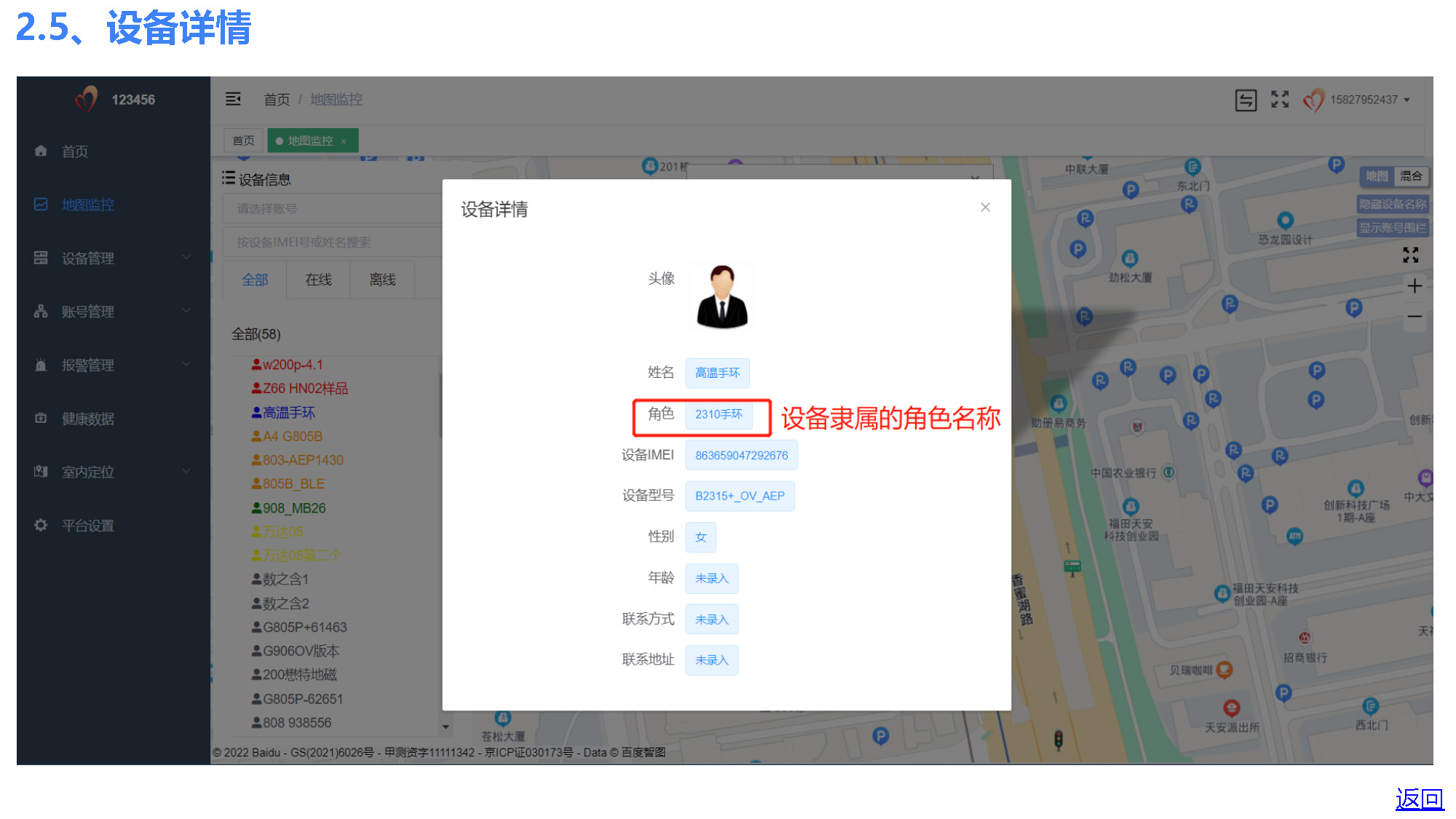Select device w200p-4.1 in list

point(288,365)
